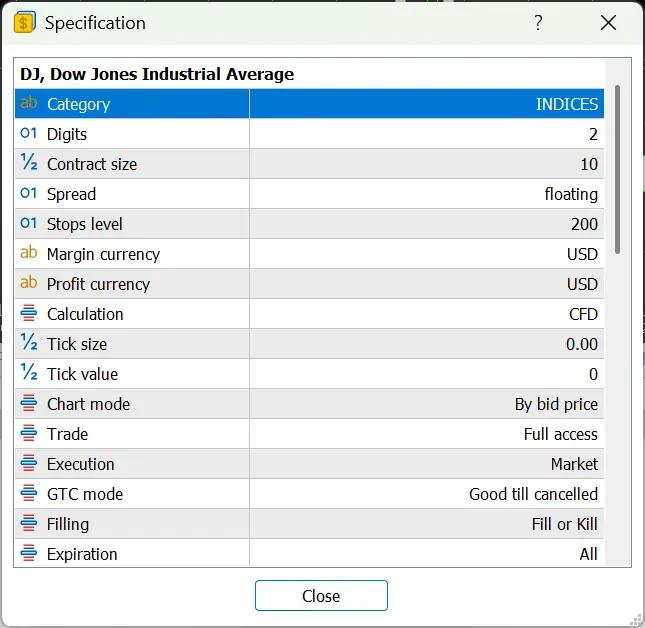Select the Spread row label
This screenshot has height=628, width=645.
[x=71, y=195]
